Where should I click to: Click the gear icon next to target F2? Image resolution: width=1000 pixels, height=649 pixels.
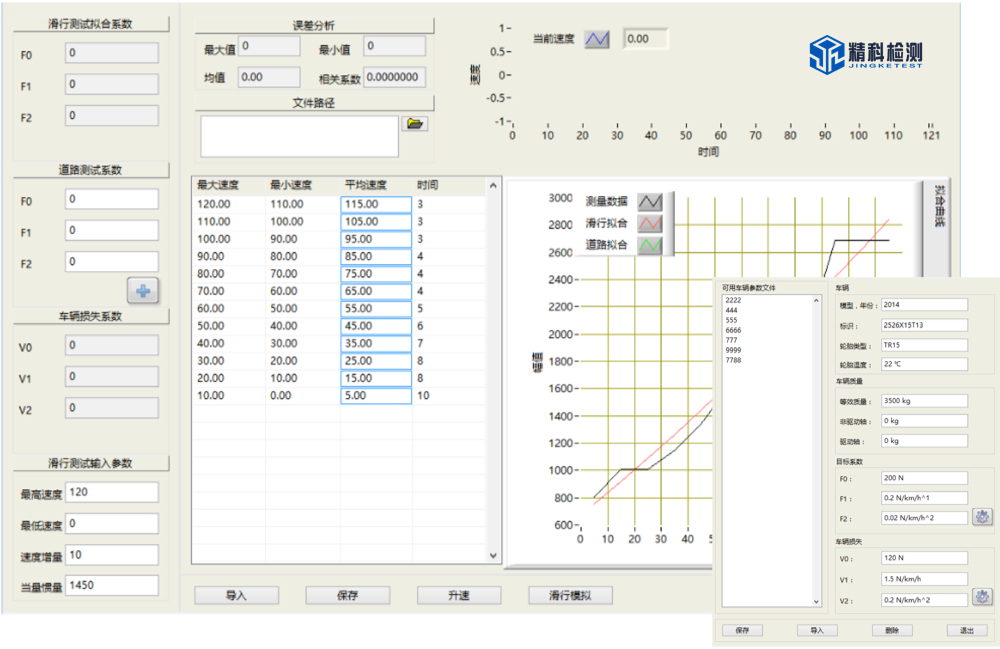pyautogui.click(x=982, y=517)
